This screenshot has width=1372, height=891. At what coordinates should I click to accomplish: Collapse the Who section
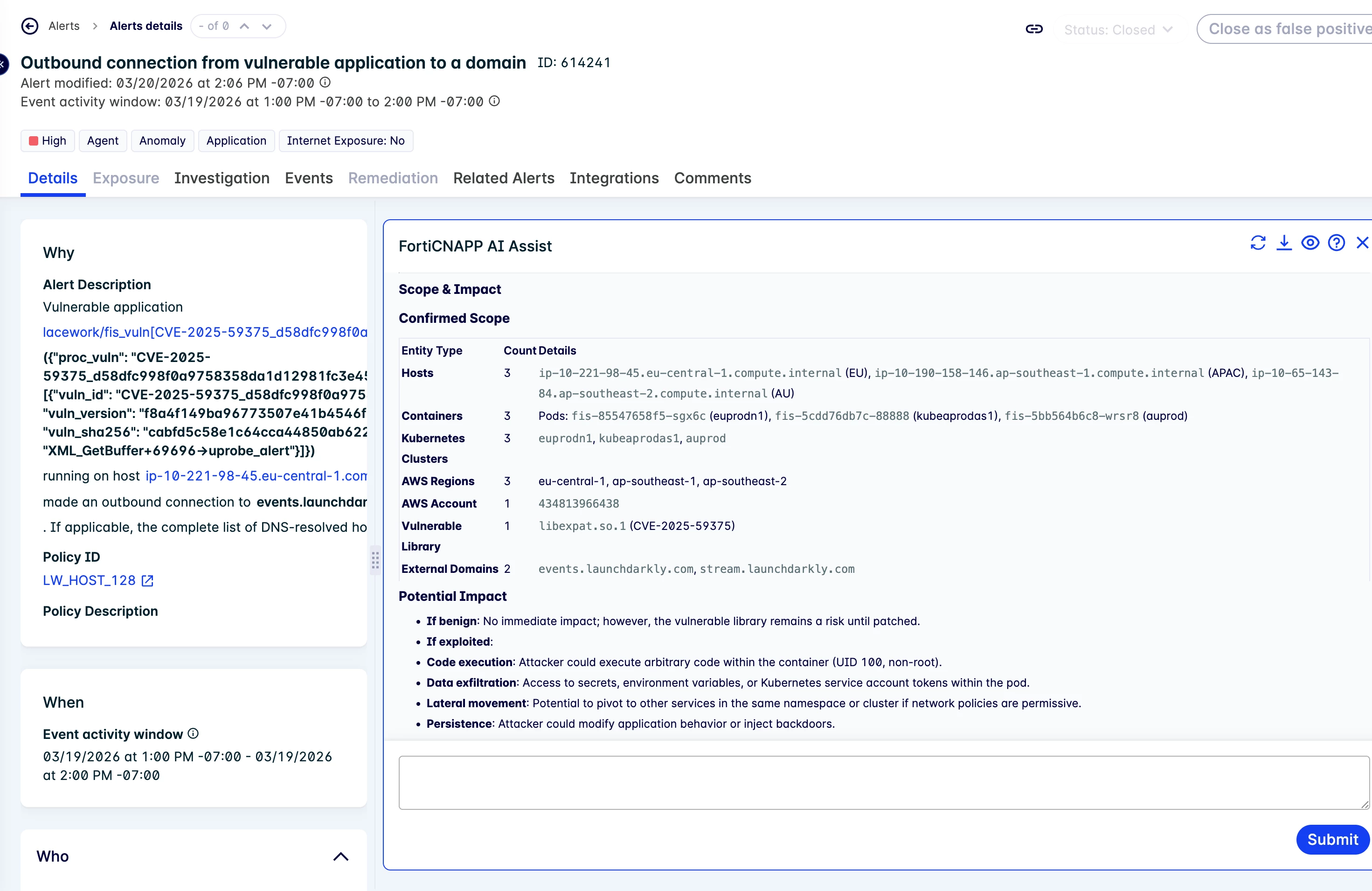point(341,857)
